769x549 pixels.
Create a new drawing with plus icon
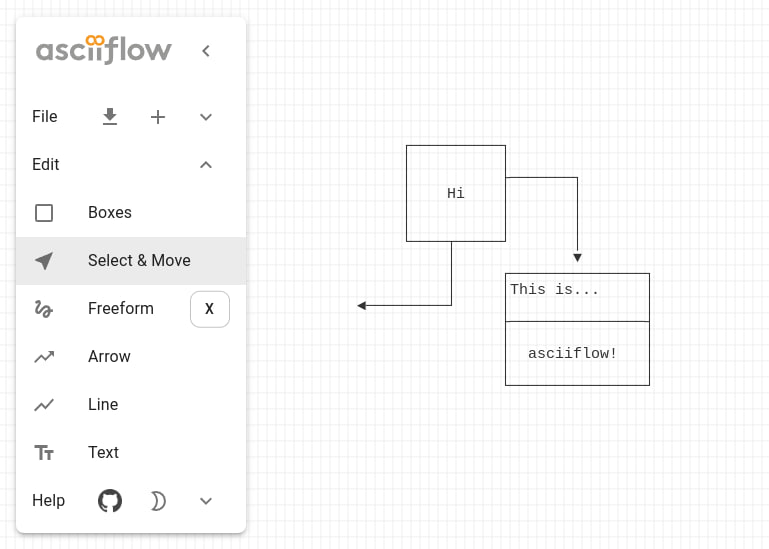click(x=158, y=117)
